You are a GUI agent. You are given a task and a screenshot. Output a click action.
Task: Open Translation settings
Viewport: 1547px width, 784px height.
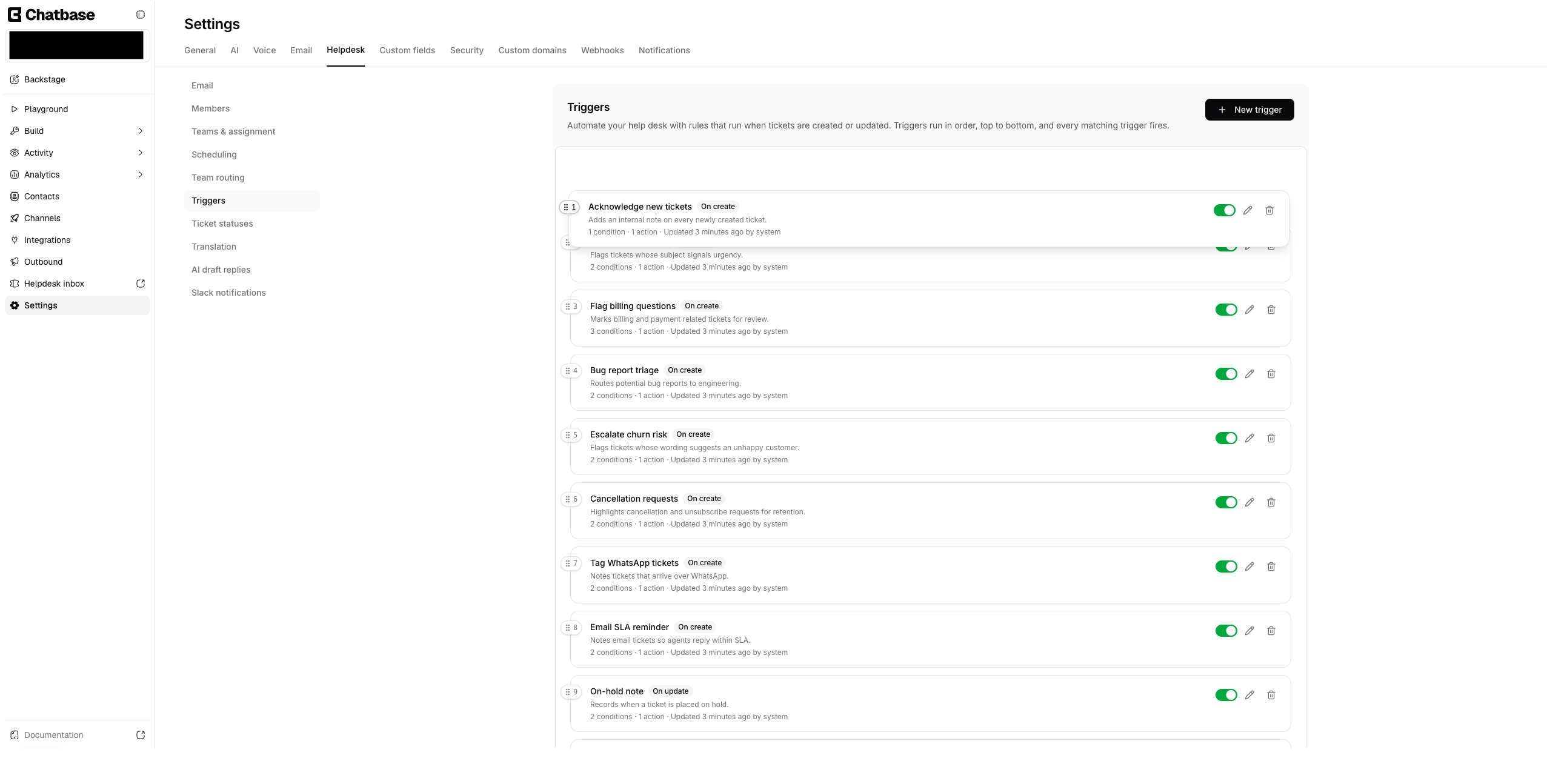252,247
